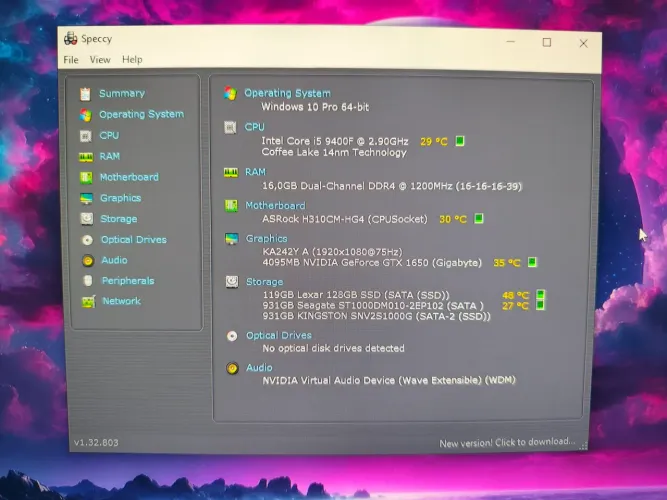Click the Speccy app icon in title bar
The width and height of the screenshot is (667, 500).
[71, 39]
